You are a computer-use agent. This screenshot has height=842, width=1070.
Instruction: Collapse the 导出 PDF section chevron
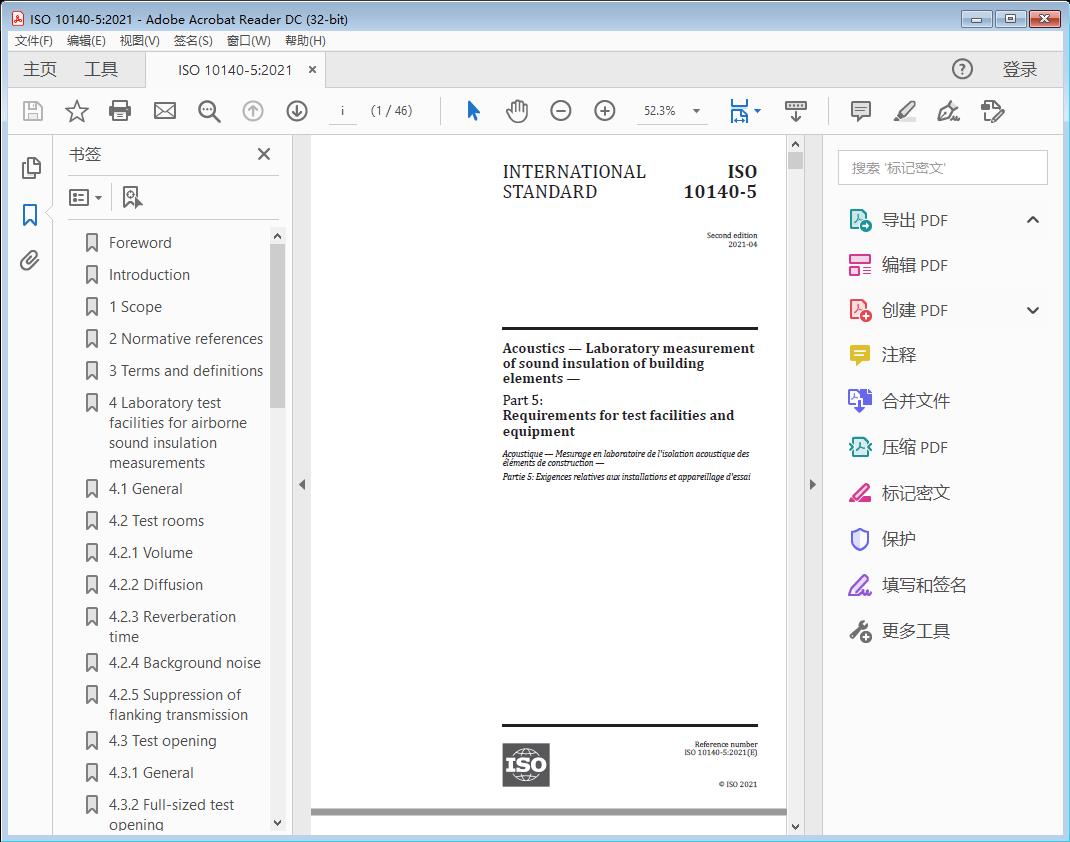tap(1033, 220)
